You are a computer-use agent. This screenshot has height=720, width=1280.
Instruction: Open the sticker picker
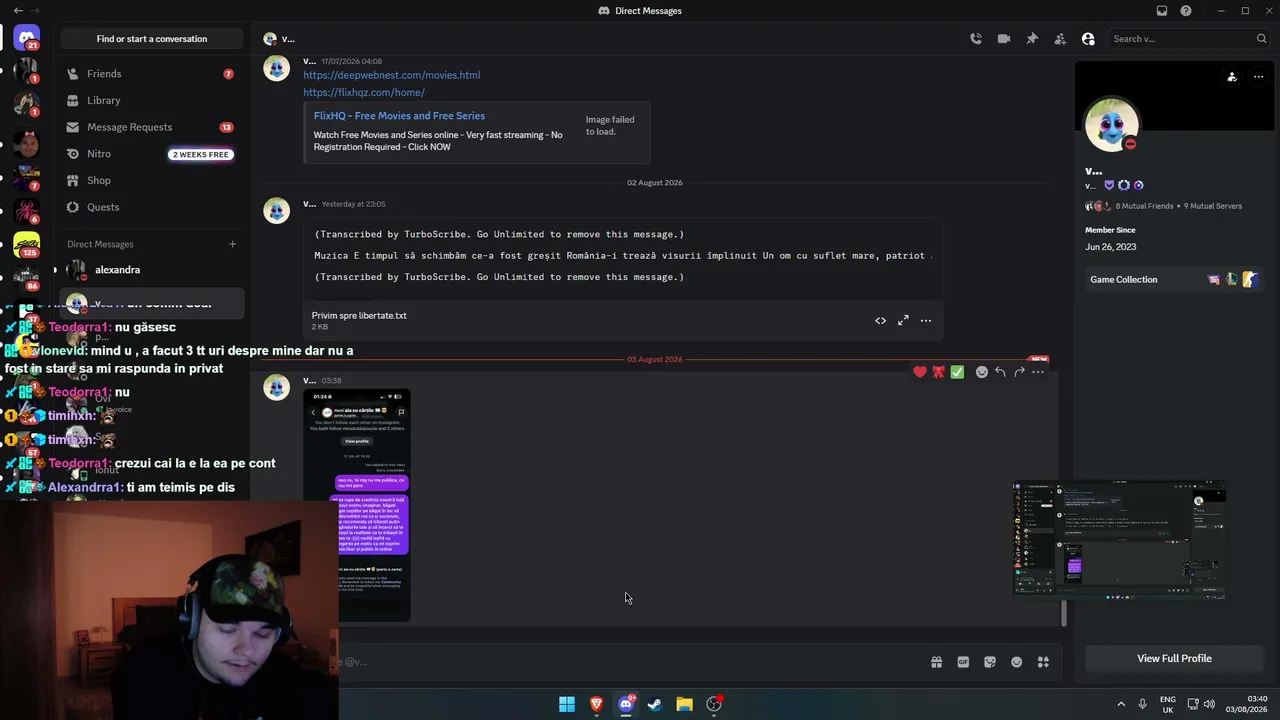[990, 662]
